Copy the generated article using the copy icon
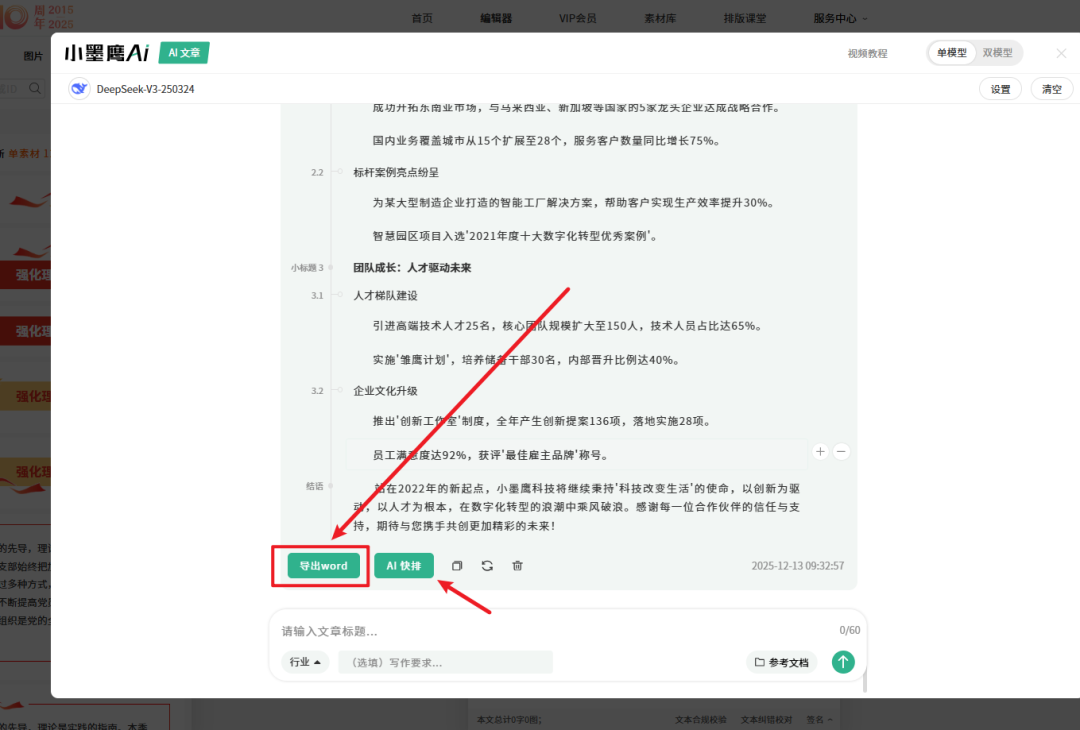Viewport: 1080px width, 730px height. [x=457, y=565]
